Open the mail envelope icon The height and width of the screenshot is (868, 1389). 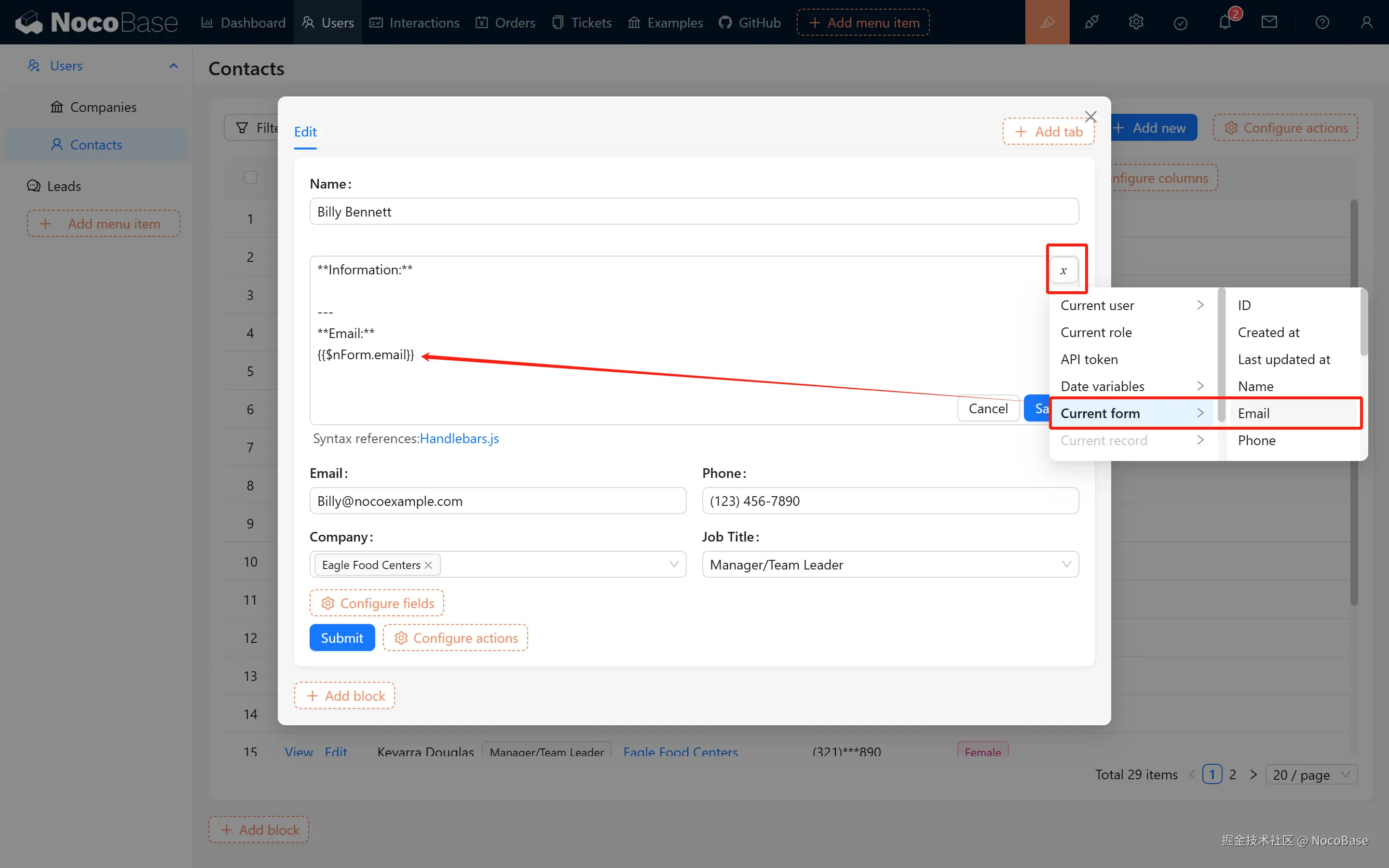point(1269,22)
